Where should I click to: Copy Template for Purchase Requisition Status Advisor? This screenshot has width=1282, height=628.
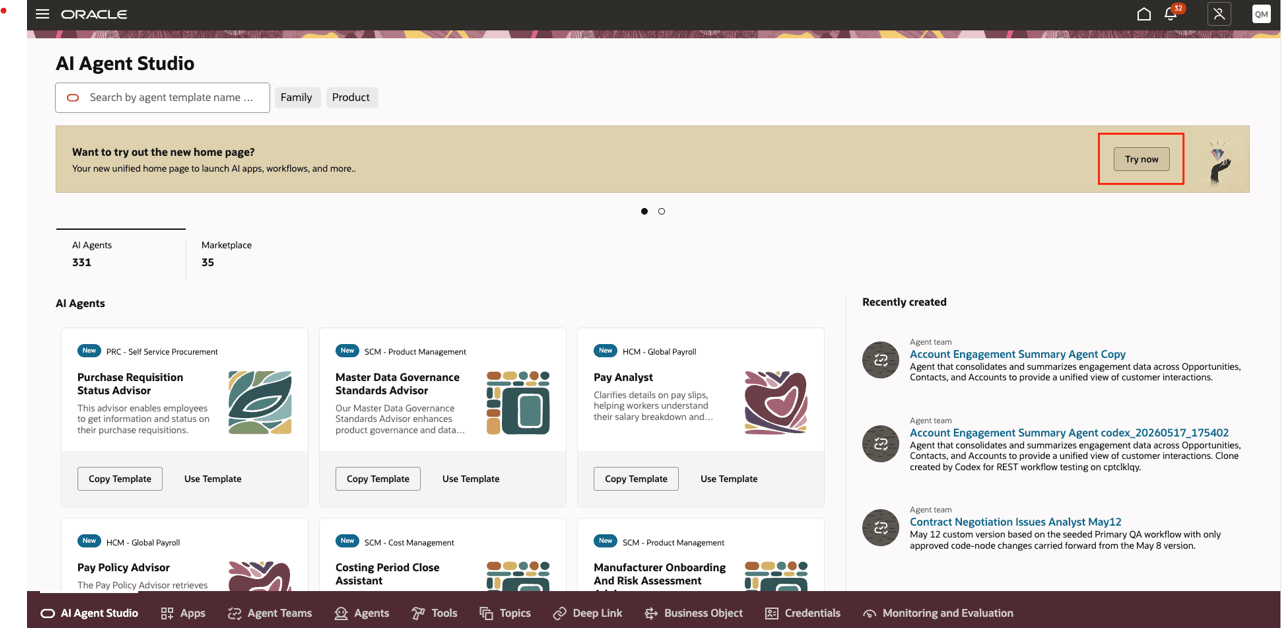[x=120, y=479]
